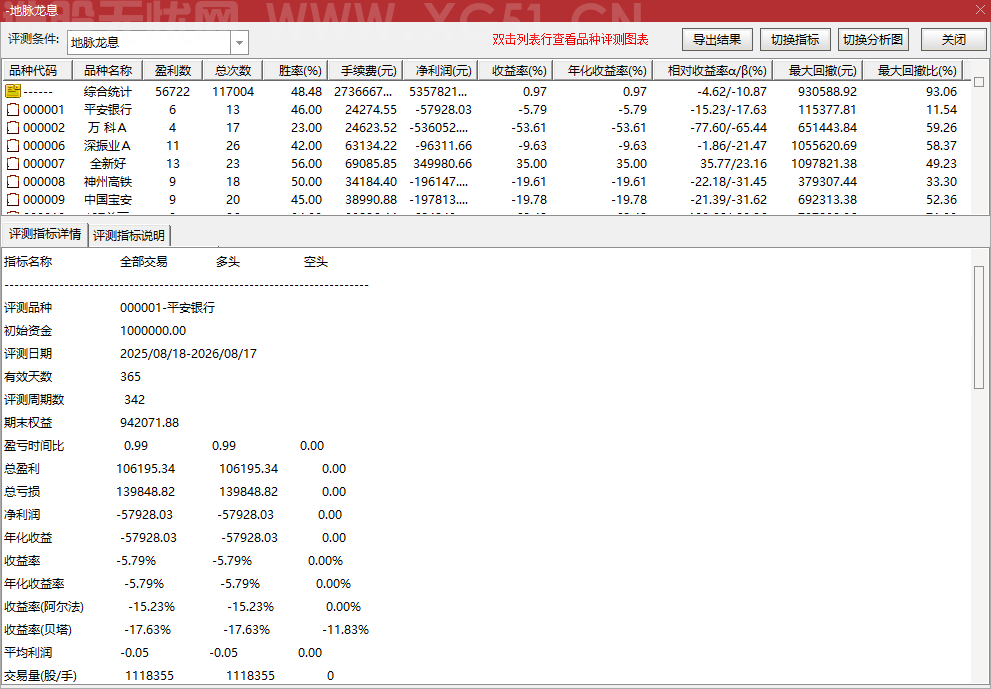
Task: Click the 关闭 button
Action: point(954,39)
